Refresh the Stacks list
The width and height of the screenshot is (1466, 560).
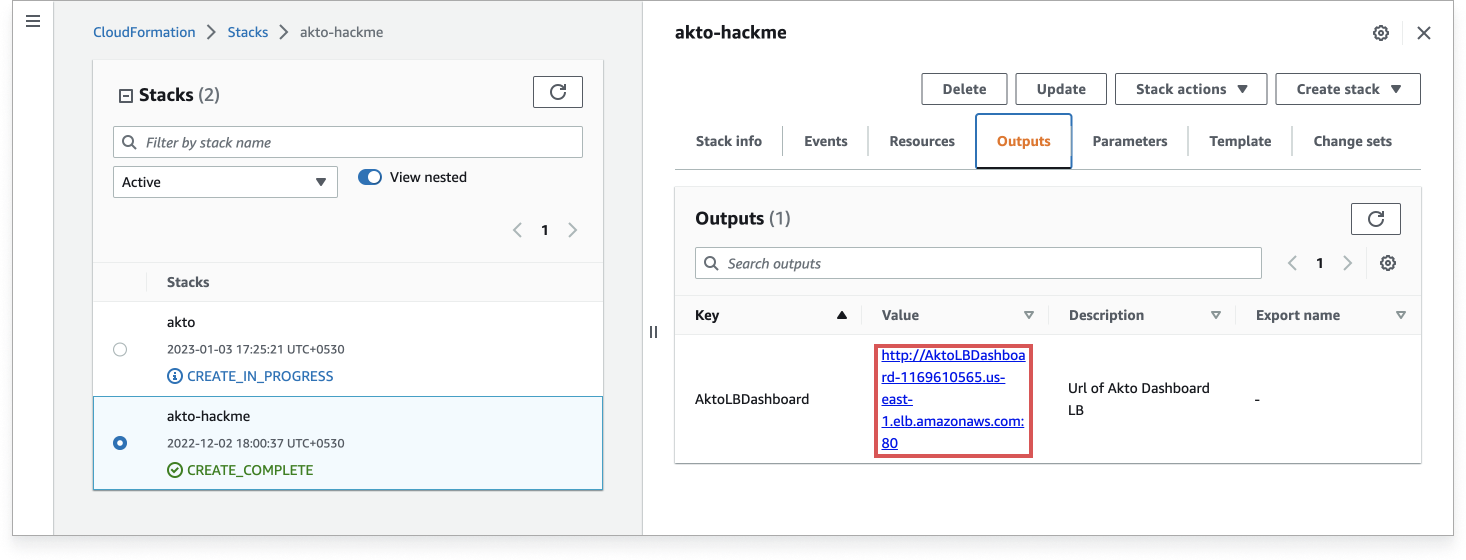pyautogui.click(x=558, y=92)
